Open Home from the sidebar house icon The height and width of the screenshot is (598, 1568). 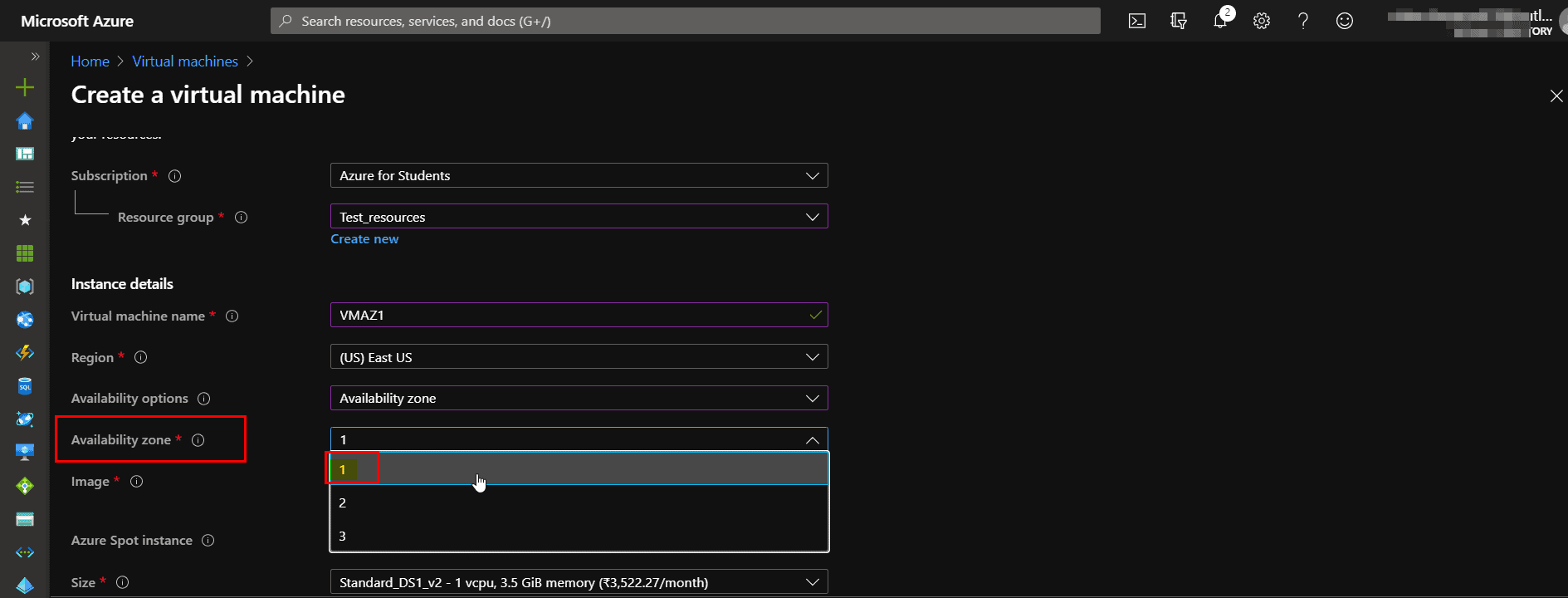click(25, 120)
